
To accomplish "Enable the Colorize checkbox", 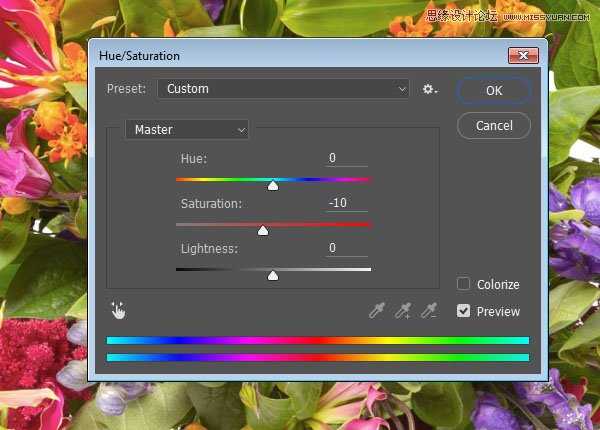I will coord(463,284).
